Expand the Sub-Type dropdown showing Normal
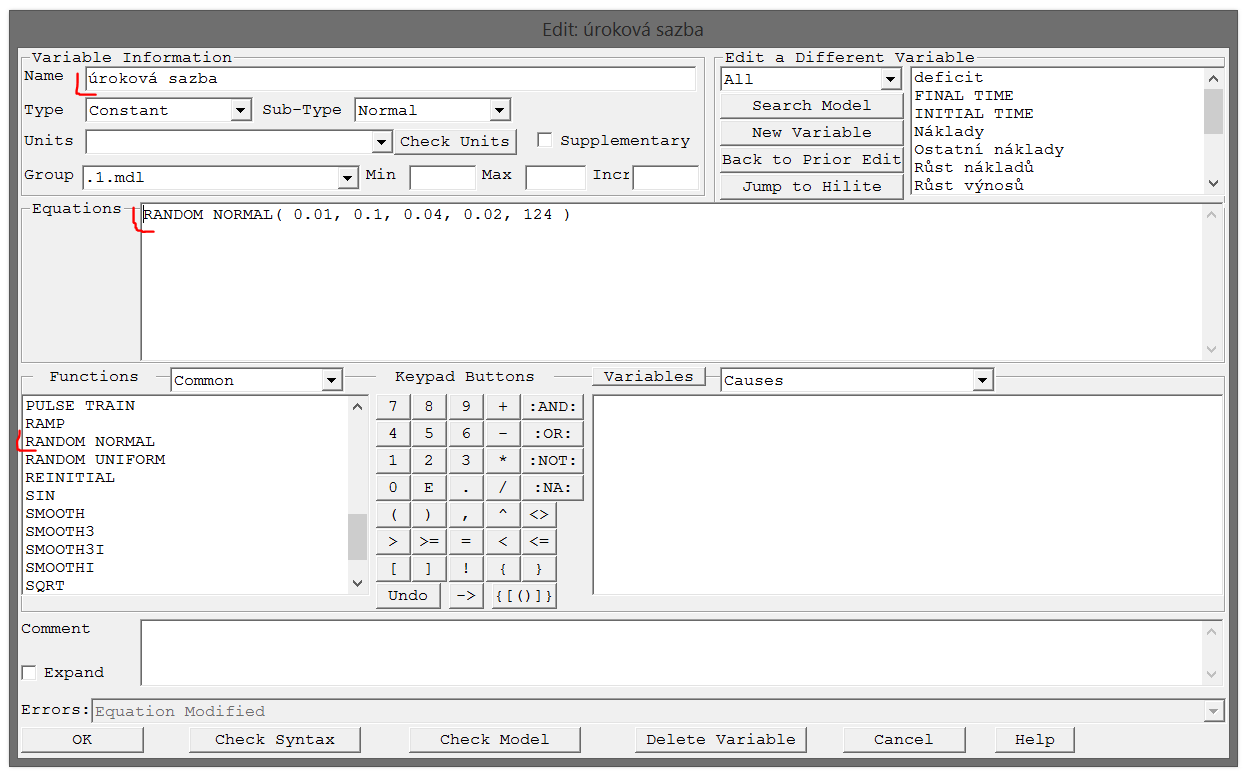This screenshot has width=1249, height=777. pyautogui.click(x=500, y=110)
